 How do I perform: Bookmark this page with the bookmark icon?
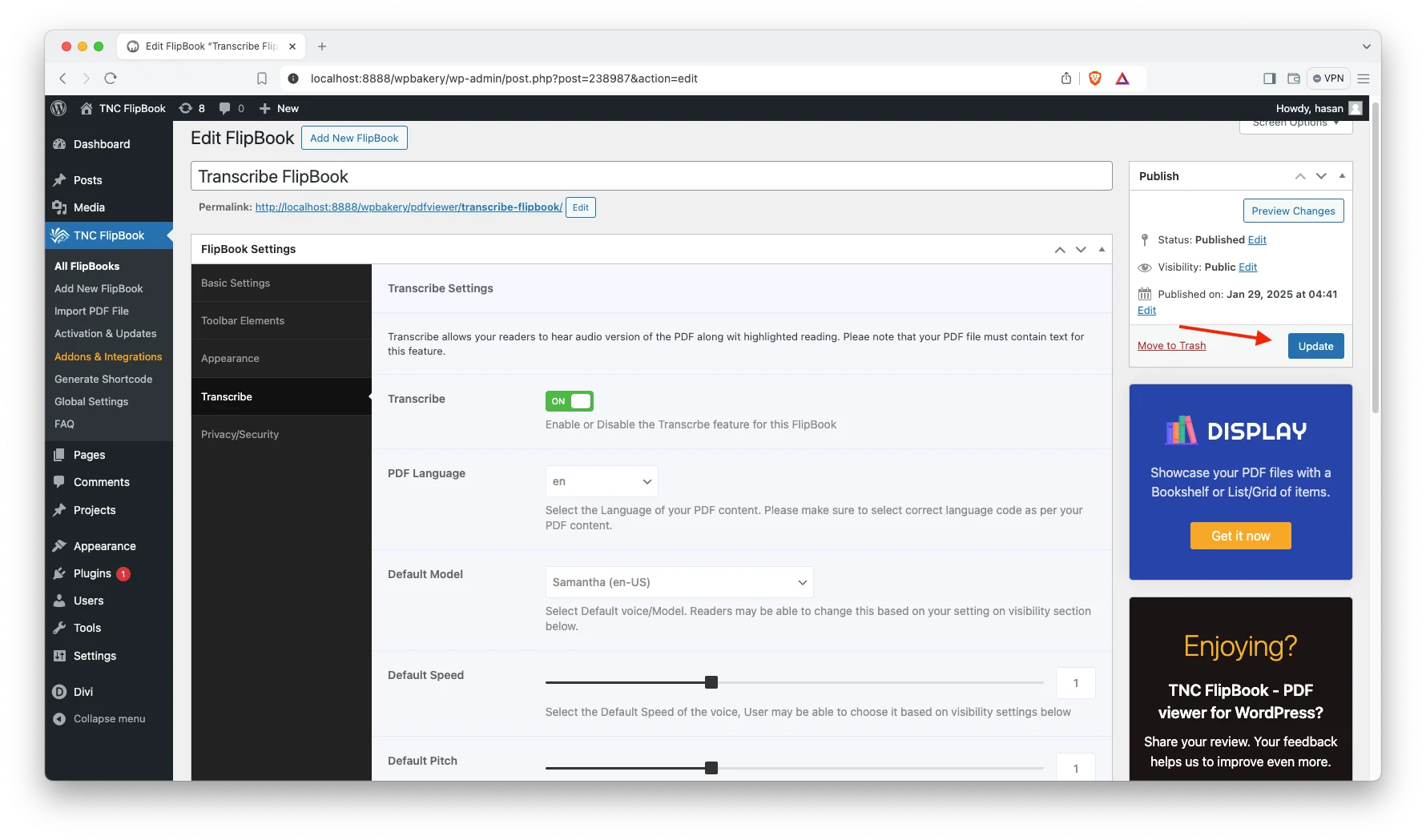[262, 78]
